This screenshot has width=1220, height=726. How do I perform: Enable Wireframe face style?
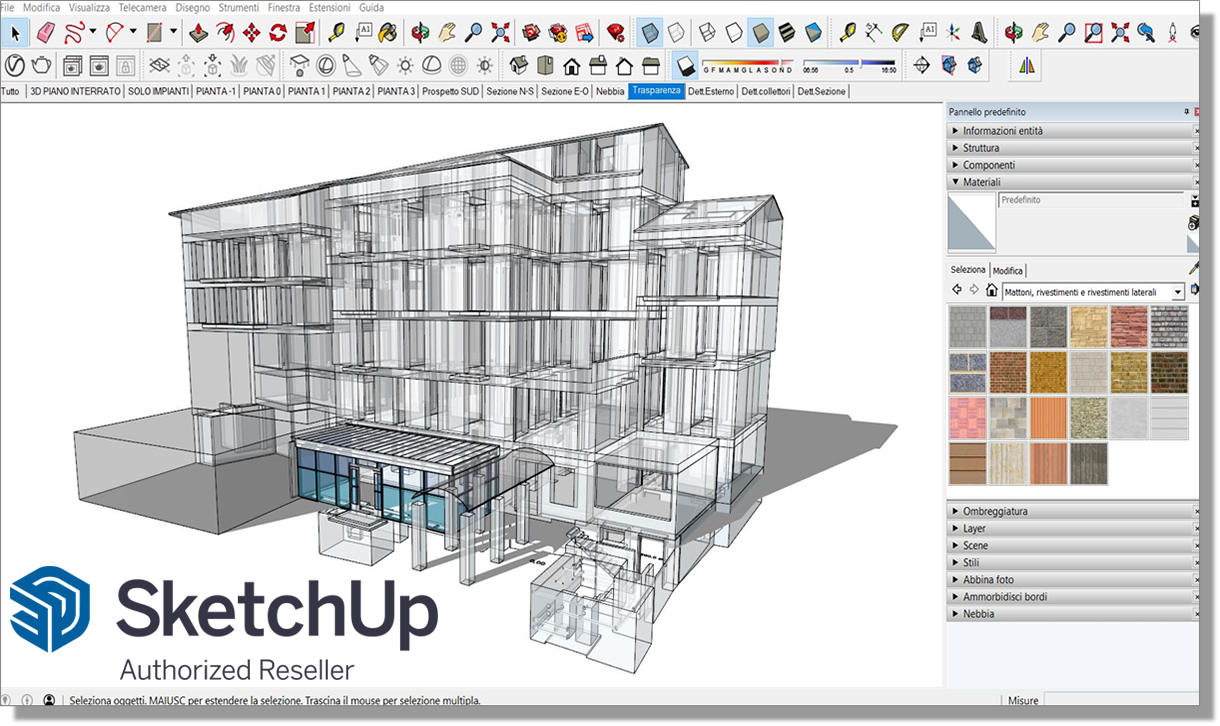(709, 33)
